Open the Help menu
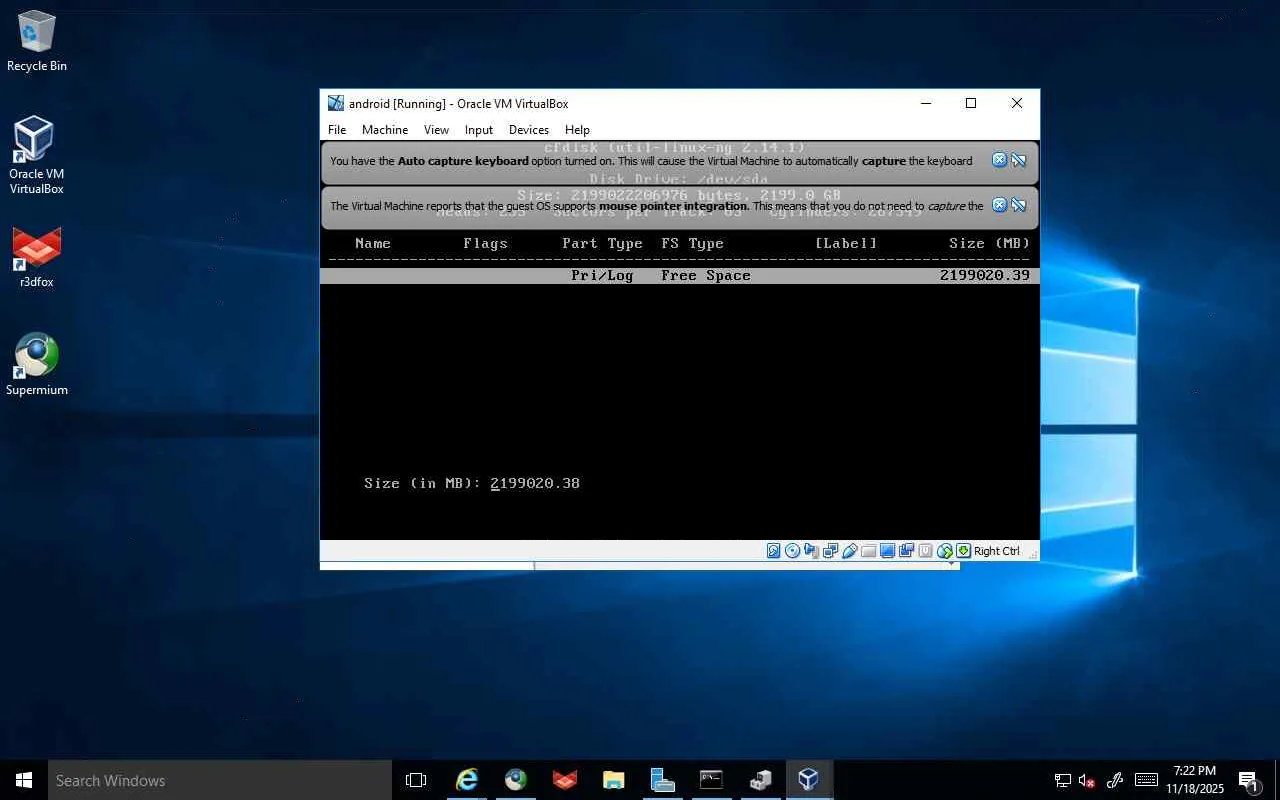 577,130
